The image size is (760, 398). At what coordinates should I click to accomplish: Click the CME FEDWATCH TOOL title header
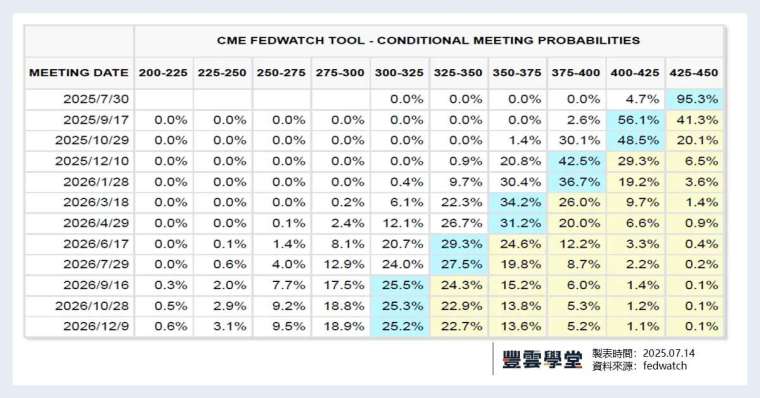point(428,40)
